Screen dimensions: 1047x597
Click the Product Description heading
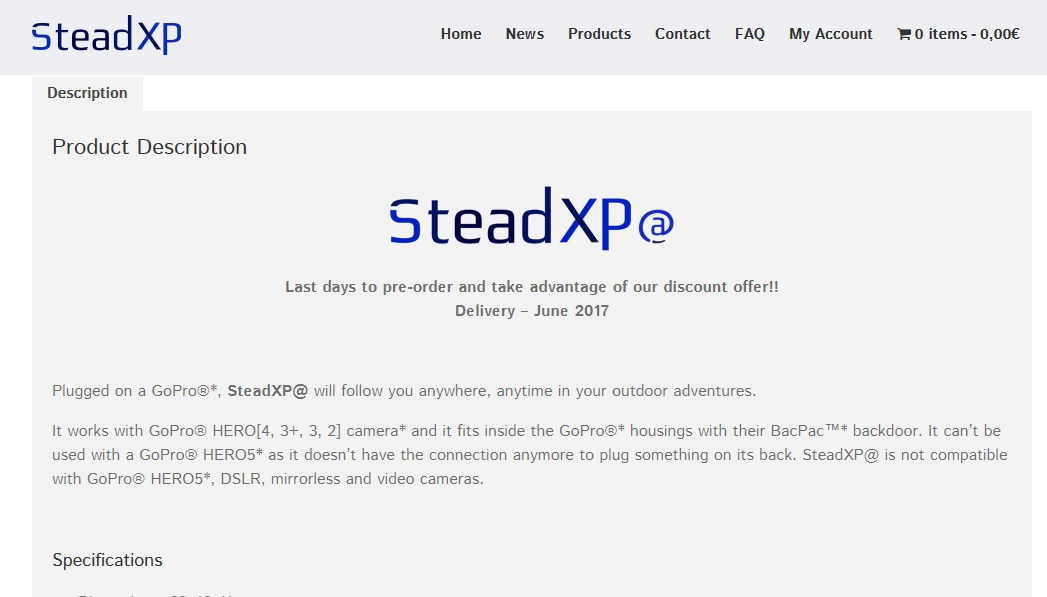point(150,147)
